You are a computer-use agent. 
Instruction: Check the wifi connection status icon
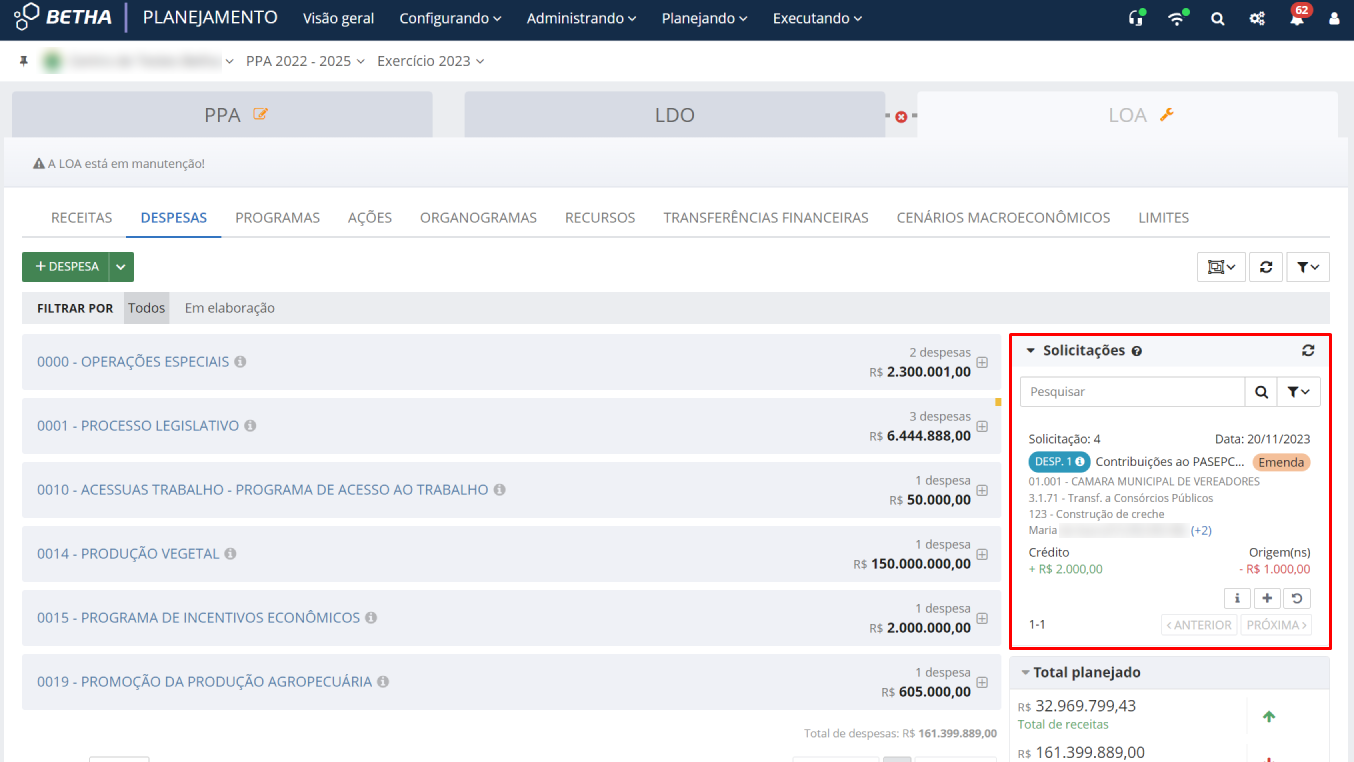click(1177, 18)
